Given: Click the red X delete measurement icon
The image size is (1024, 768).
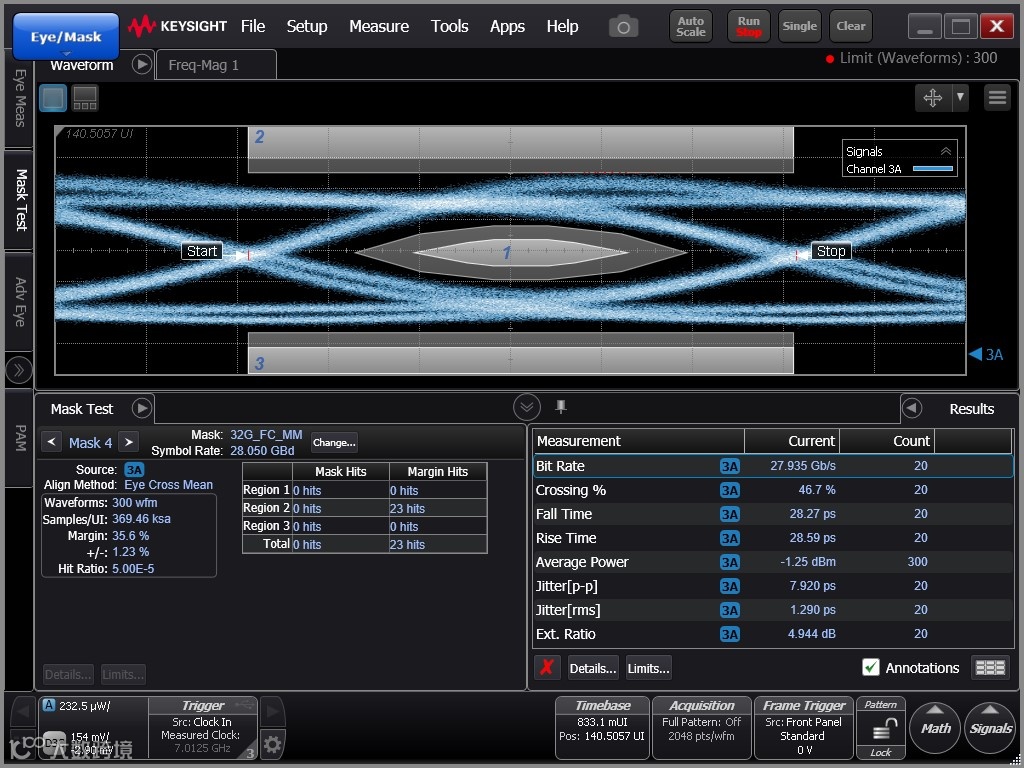Looking at the screenshot, I should [x=546, y=668].
